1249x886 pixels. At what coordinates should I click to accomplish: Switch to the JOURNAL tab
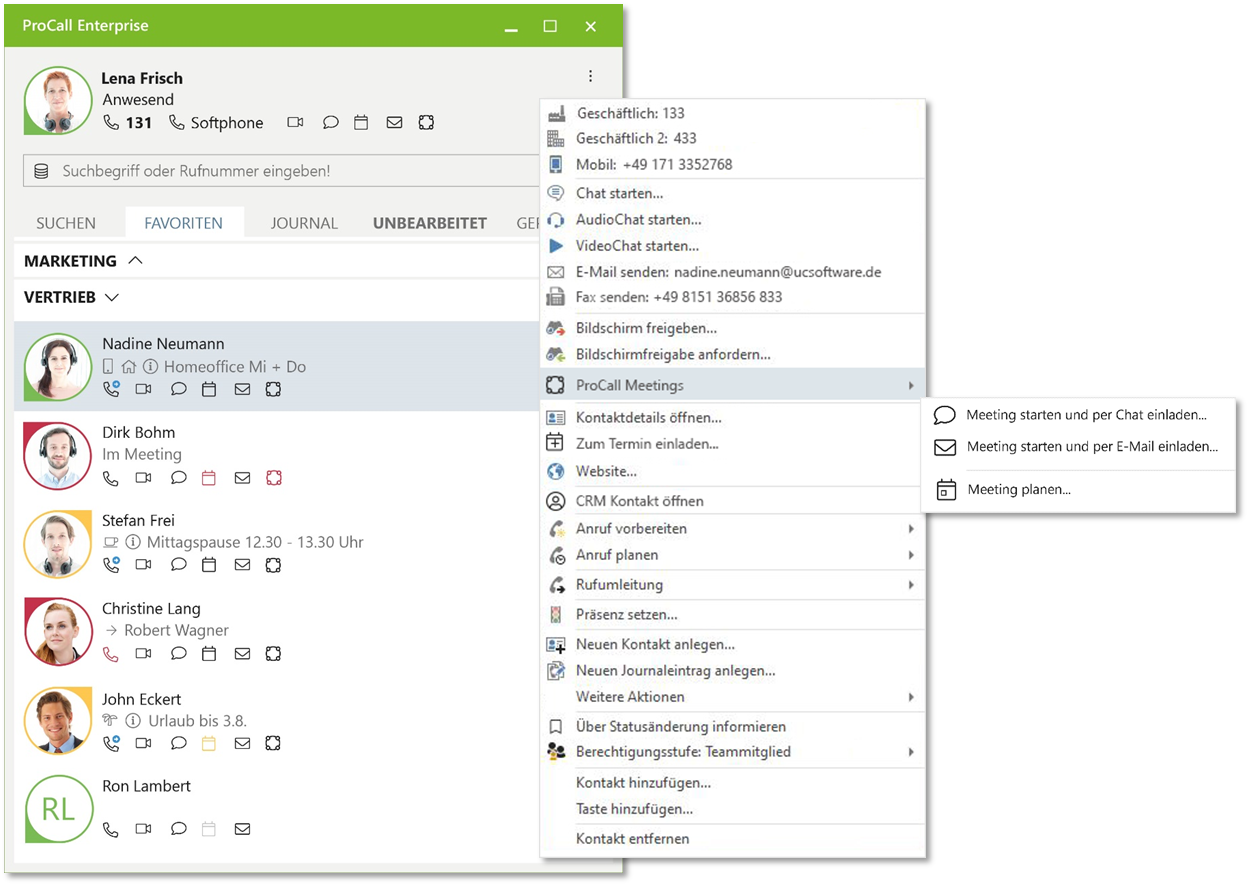[x=304, y=223]
